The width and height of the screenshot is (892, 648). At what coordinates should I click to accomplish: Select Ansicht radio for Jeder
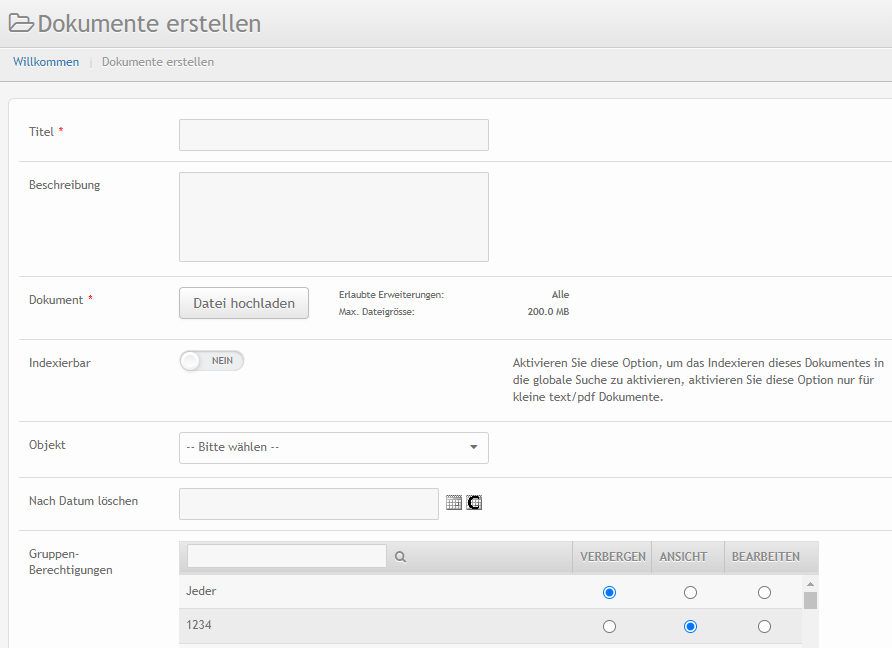pyautogui.click(x=690, y=592)
